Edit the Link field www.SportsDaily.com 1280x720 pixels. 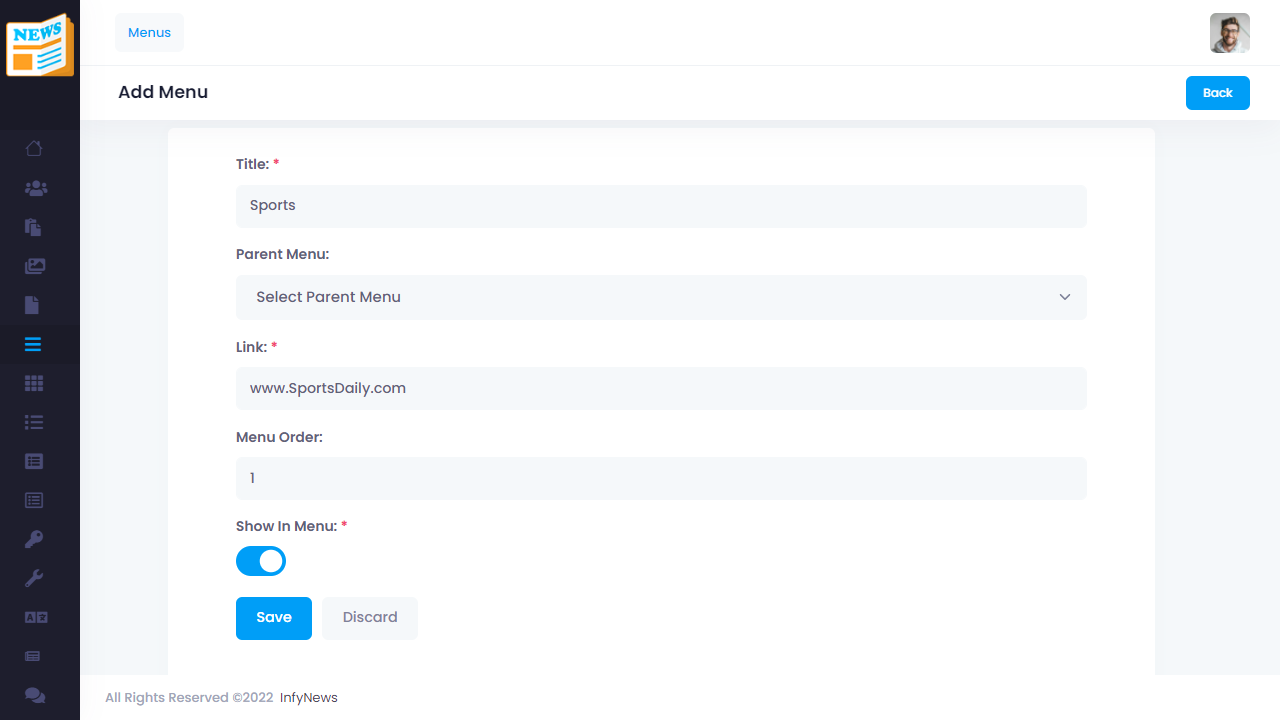coord(661,388)
